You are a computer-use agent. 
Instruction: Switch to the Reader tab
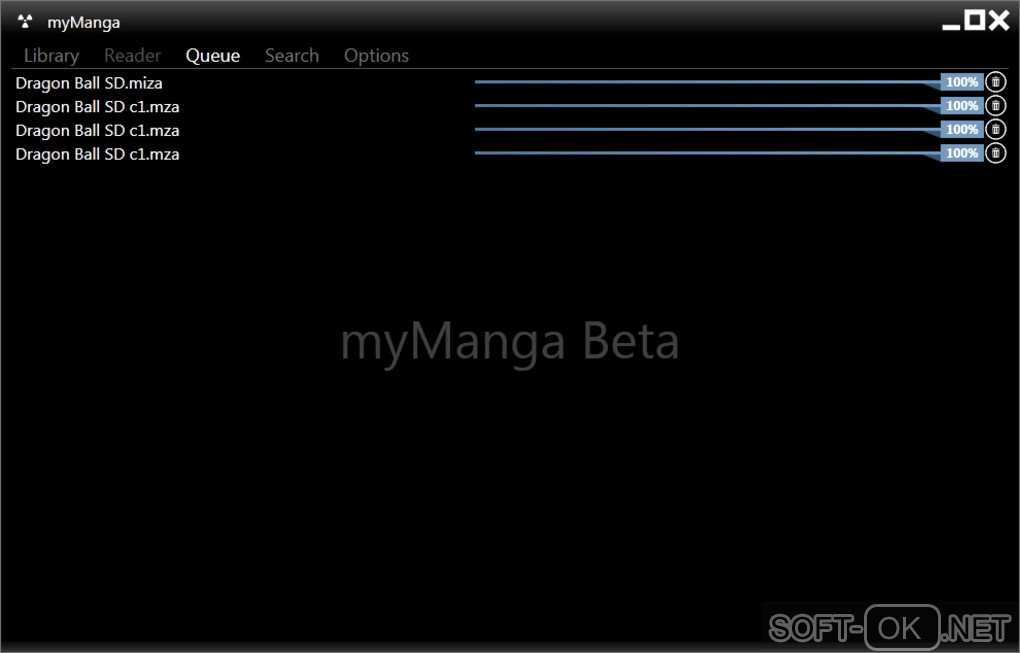tap(132, 56)
